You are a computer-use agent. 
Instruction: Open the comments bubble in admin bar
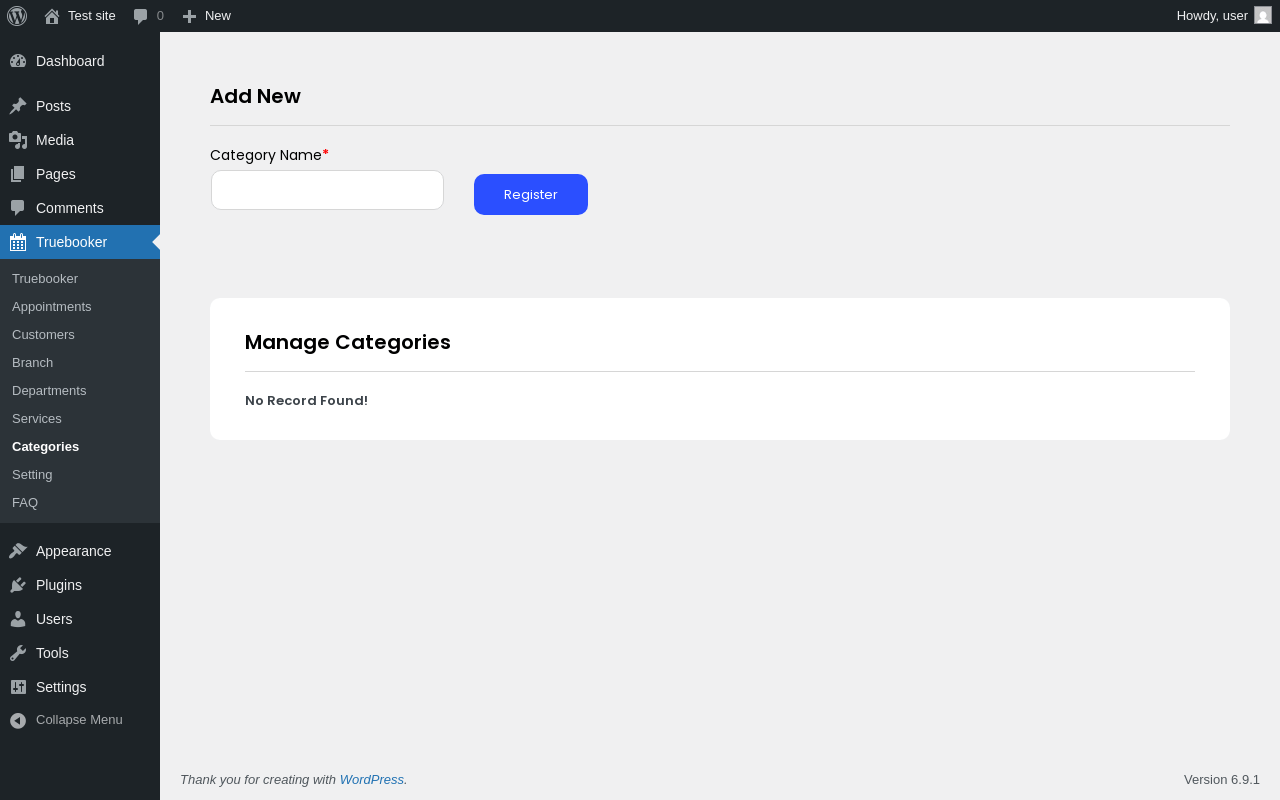click(x=141, y=16)
